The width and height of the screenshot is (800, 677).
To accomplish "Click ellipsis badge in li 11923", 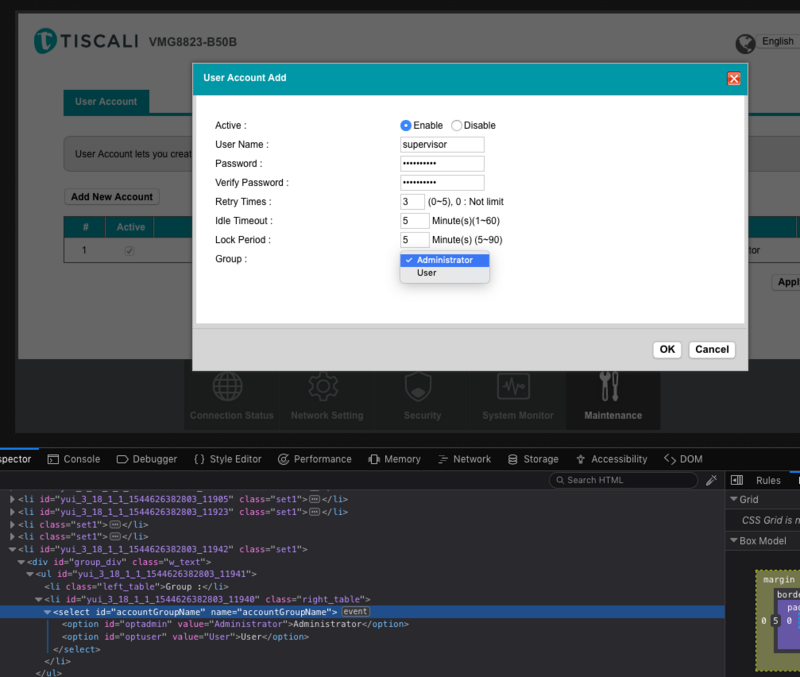I will (x=315, y=512).
